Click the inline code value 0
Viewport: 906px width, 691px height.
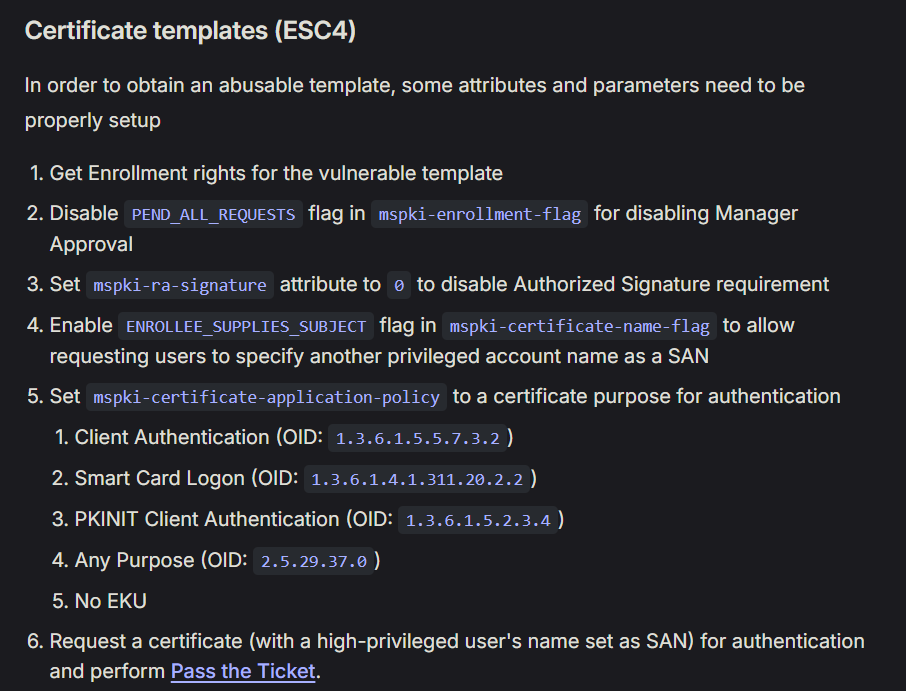click(399, 285)
